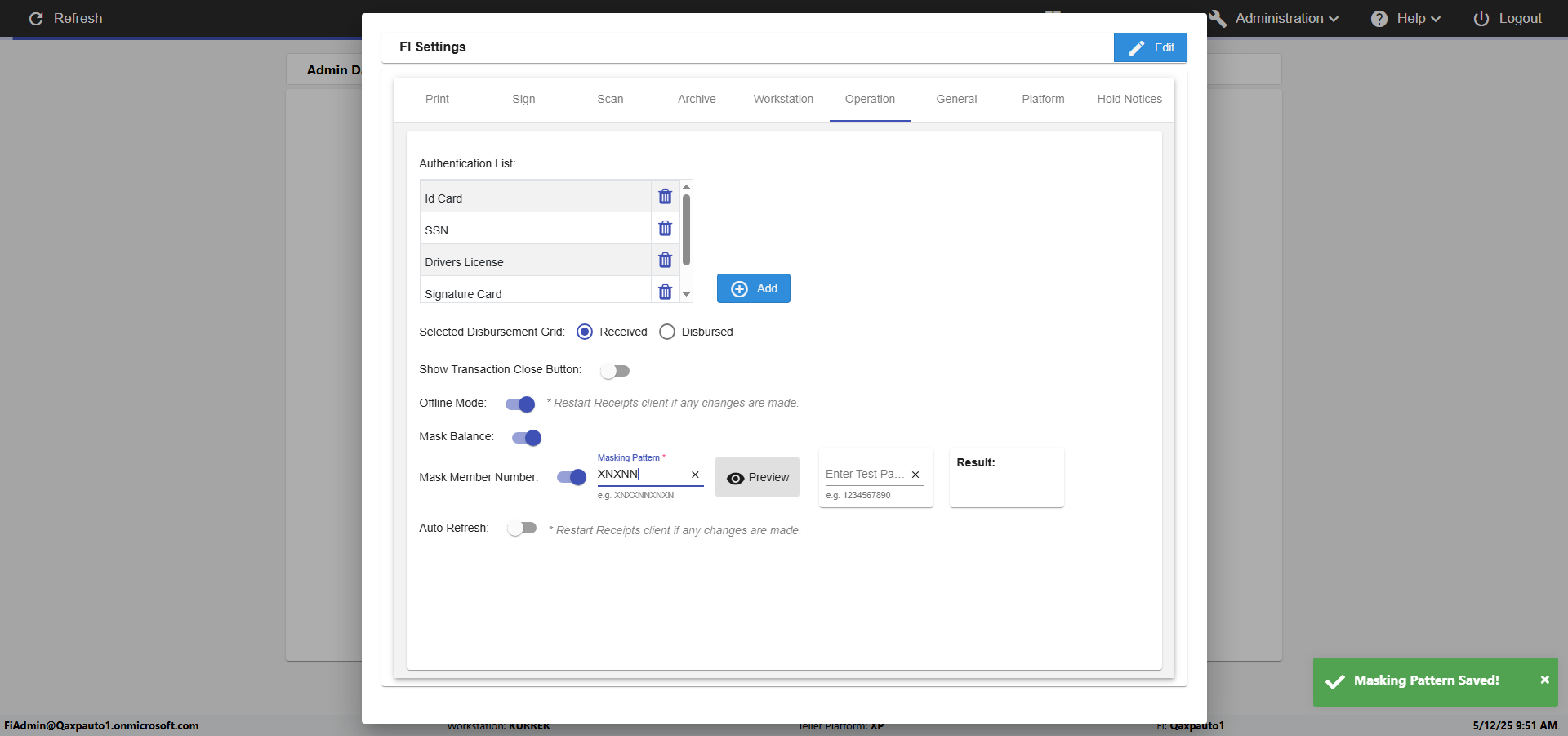
Task: Open the Hold Notices tab
Action: coord(1129,99)
